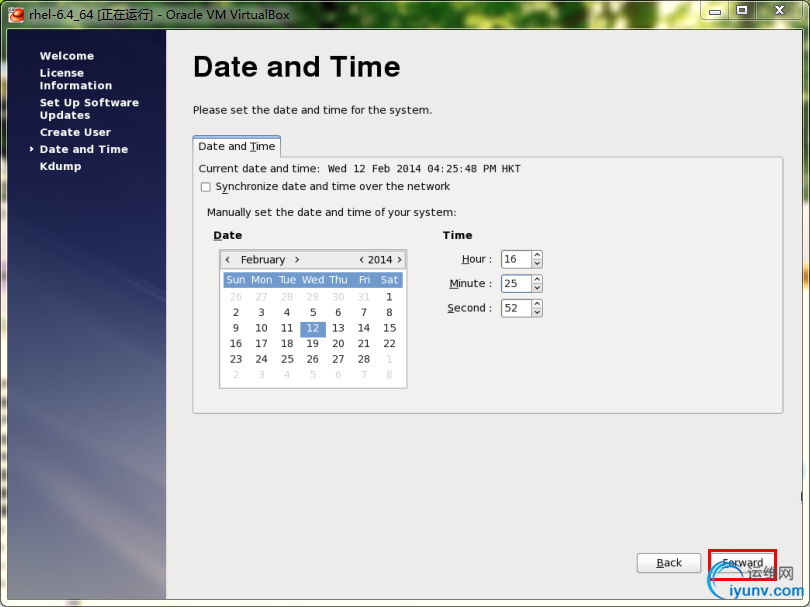
Task: Click Kdump in sidebar
Action: (x=60, y=166)
